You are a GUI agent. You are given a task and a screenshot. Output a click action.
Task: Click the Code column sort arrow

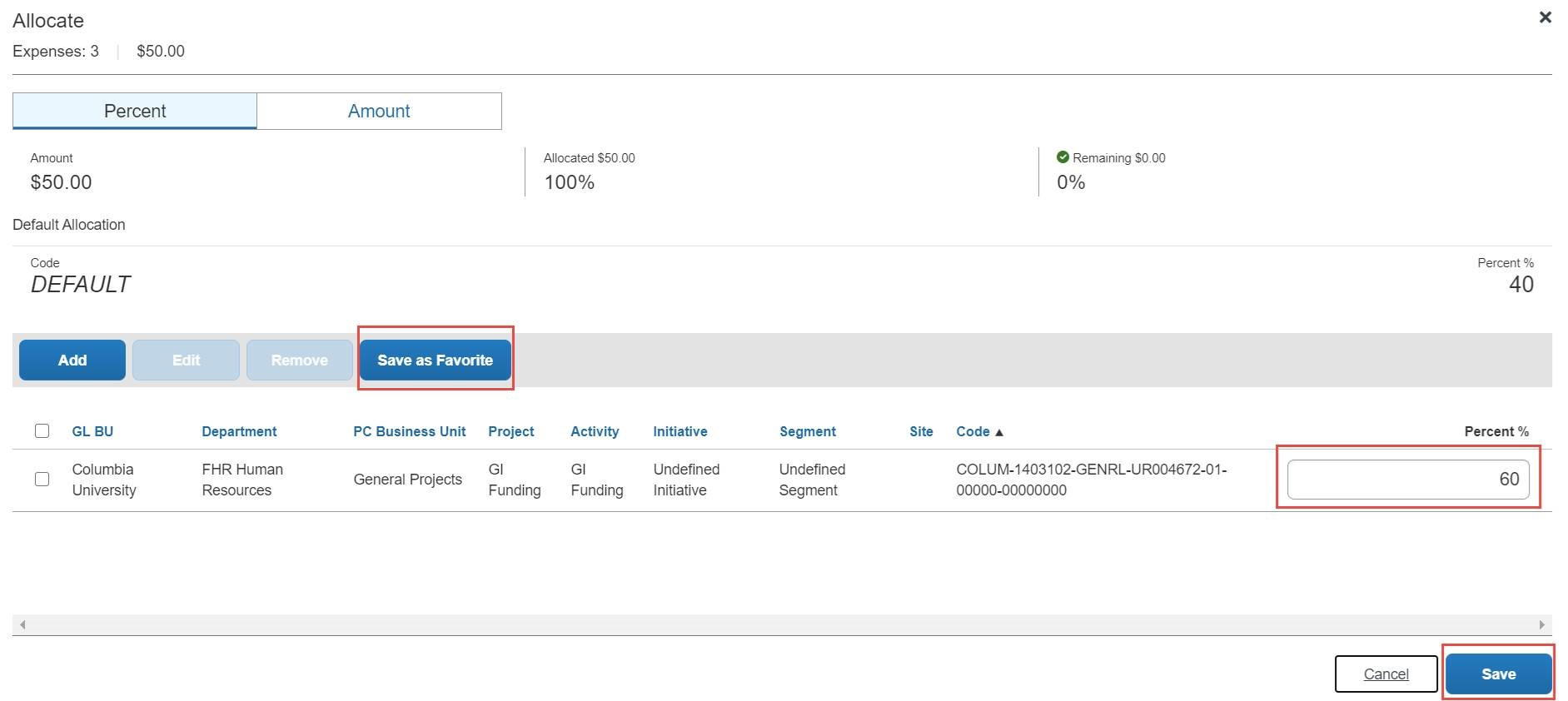999,432
